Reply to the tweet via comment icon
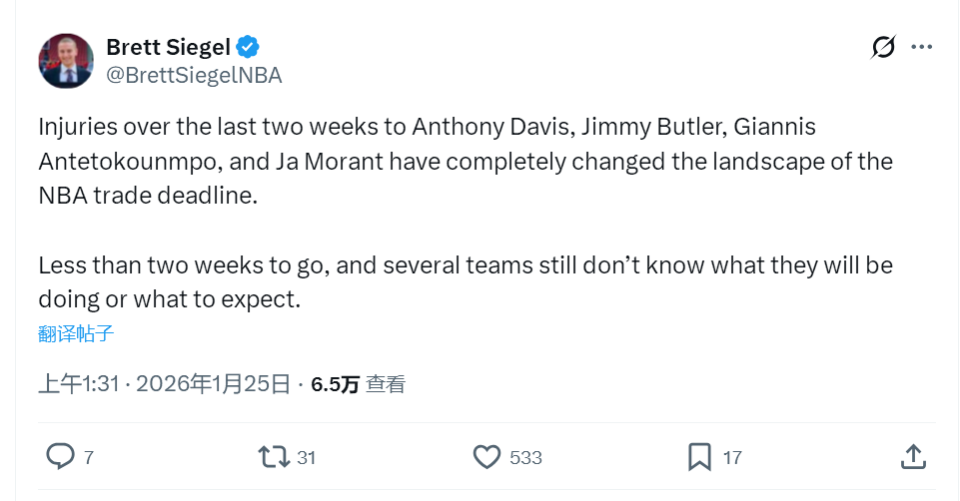 60,457
